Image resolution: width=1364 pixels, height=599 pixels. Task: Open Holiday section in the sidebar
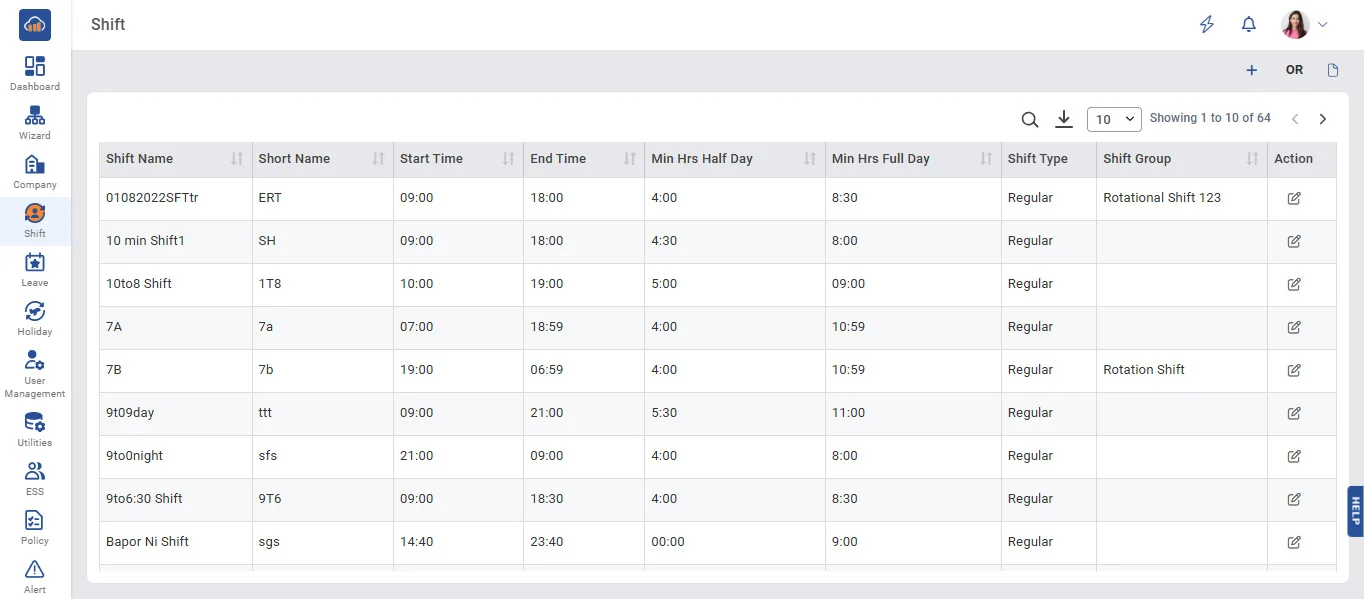35,318
